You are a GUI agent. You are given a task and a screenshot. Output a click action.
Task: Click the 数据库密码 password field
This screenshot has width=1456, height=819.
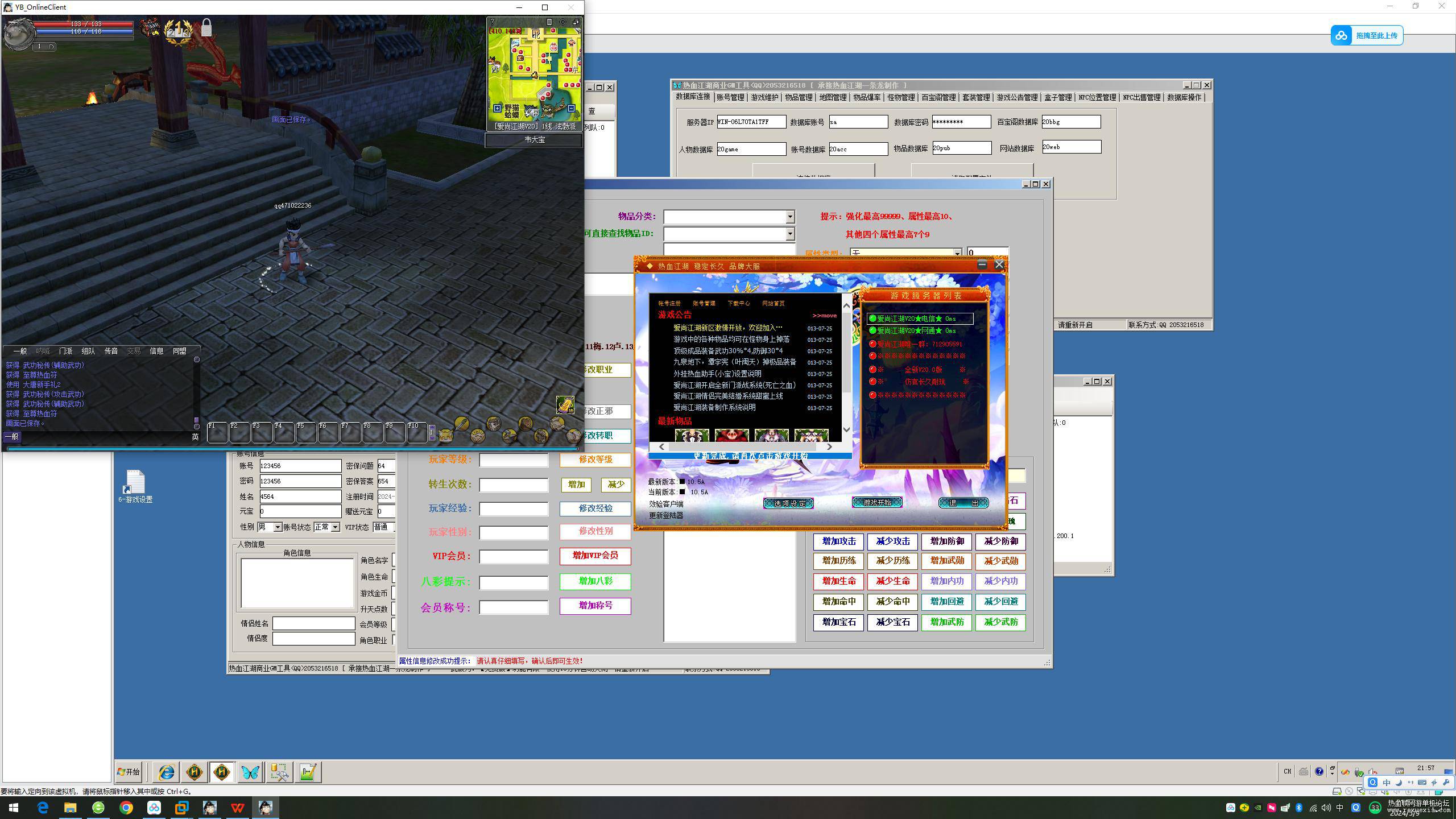961,122
